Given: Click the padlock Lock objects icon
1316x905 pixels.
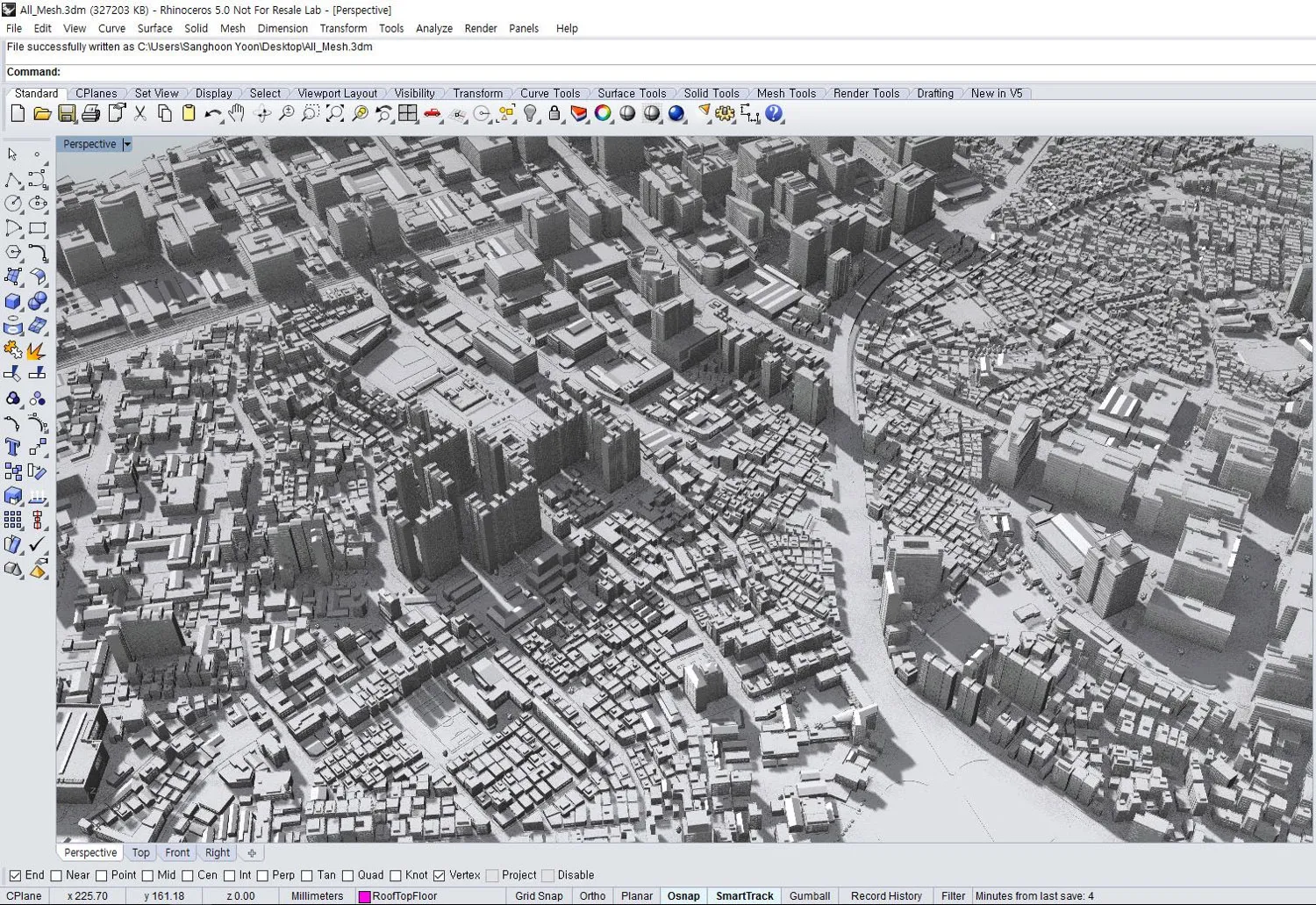Looking at the screenshot, I should 554,113.
